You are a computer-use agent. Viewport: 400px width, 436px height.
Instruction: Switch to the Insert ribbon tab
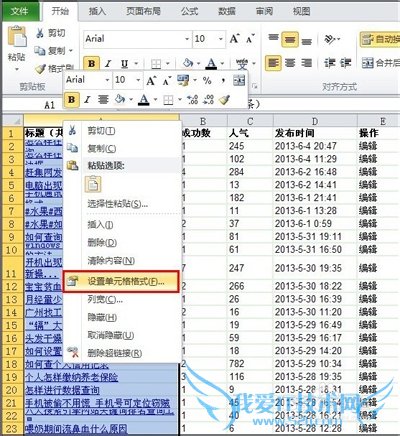tap(97, 11)
